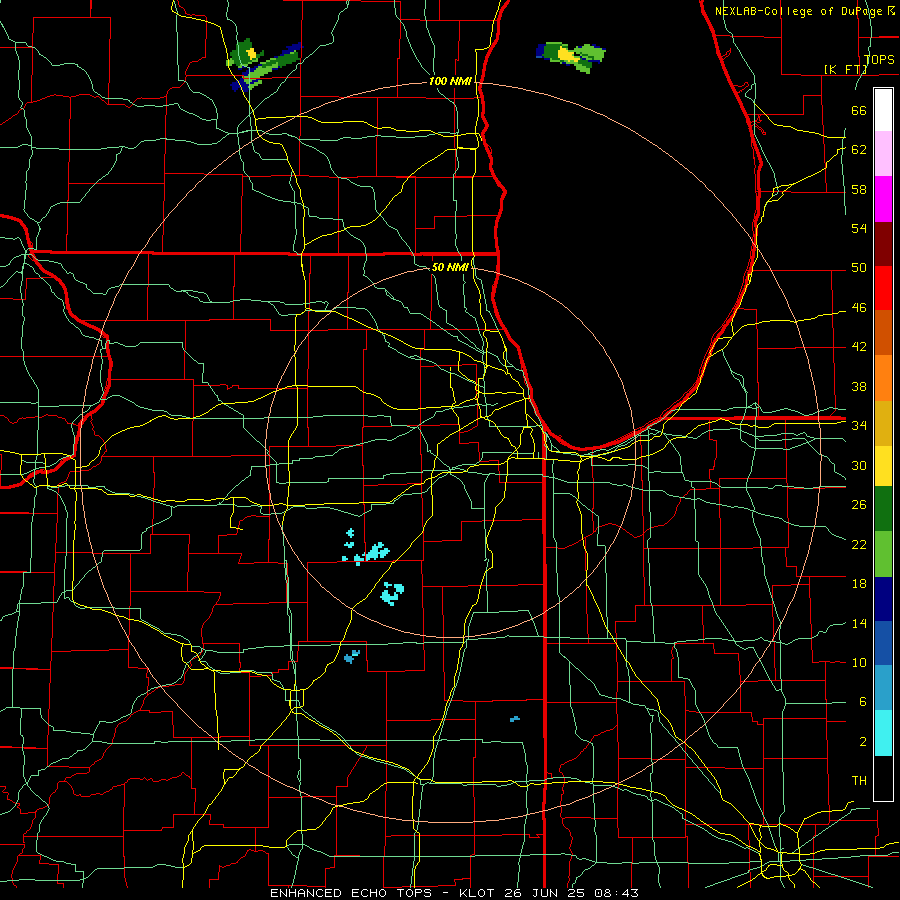Pick the bright orange legend swatch

pos(883,378)
